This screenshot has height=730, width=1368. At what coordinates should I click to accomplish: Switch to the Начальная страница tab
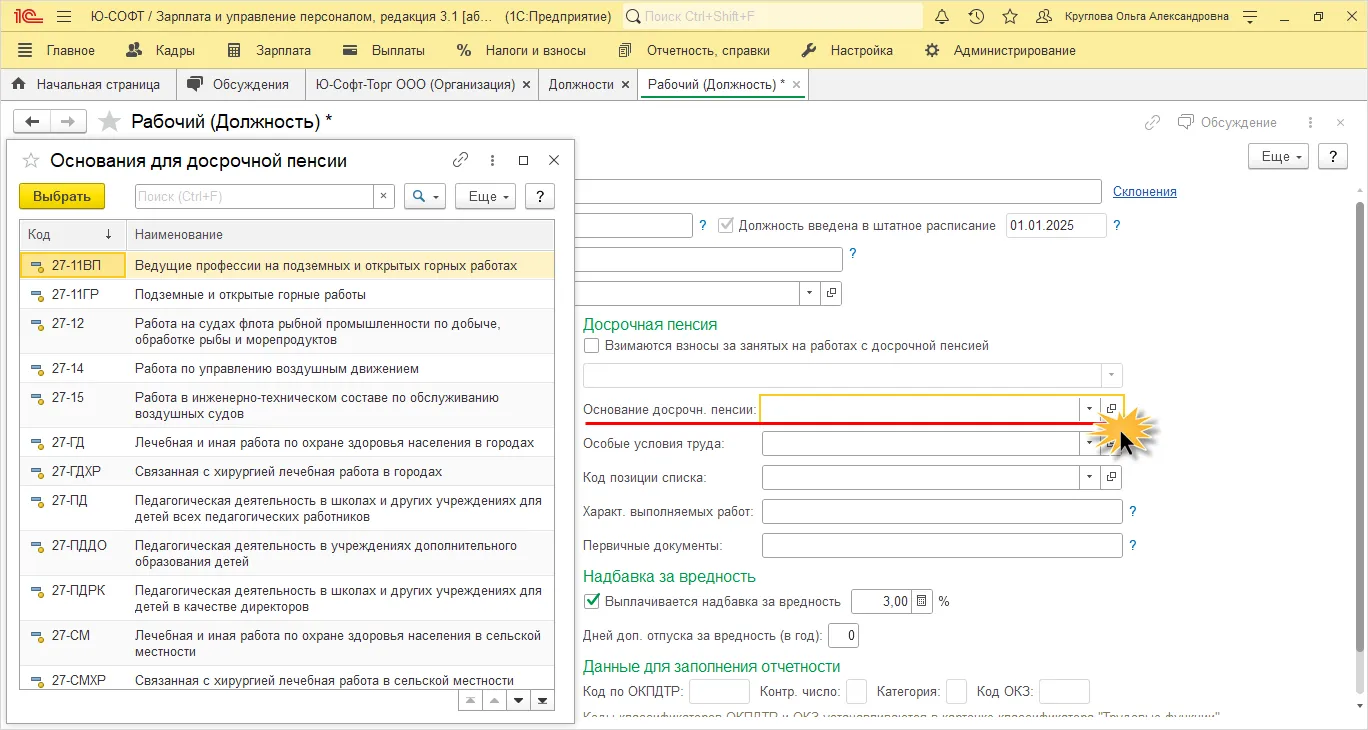[88, 85]
